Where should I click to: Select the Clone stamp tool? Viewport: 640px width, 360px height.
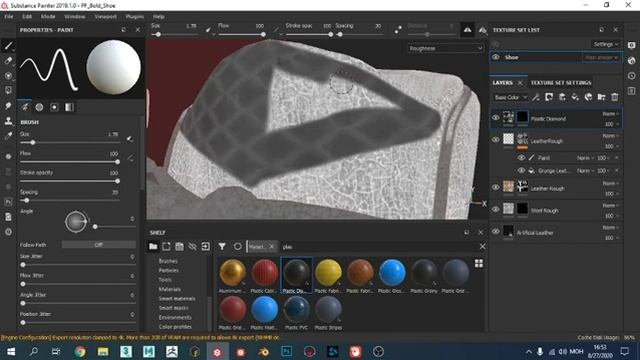8,121
